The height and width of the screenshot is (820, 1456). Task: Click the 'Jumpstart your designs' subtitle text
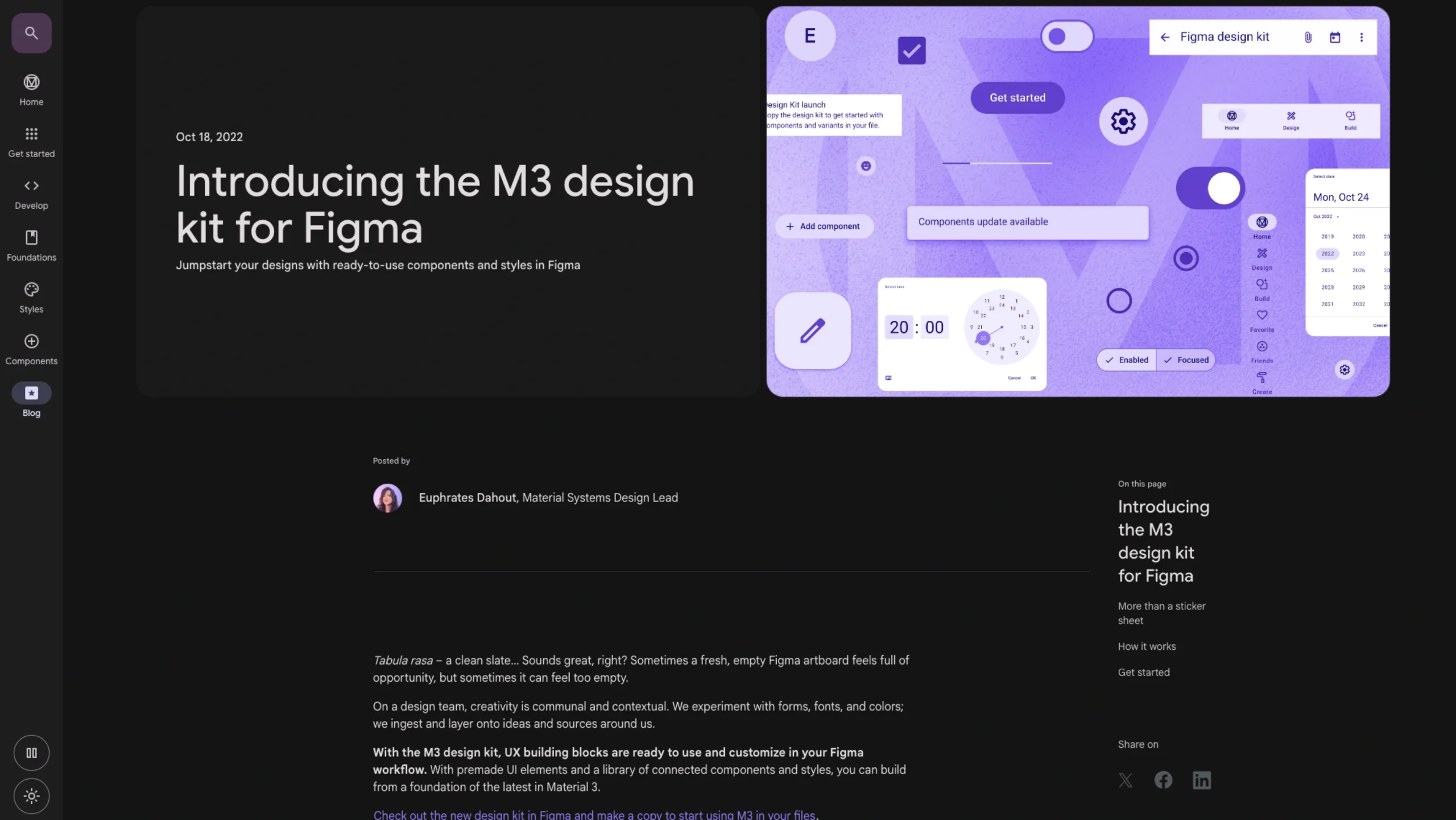click(378, 265)
